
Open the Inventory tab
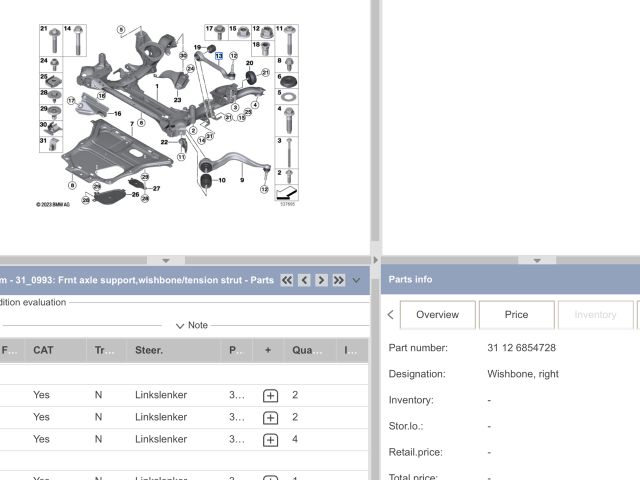(595, 315)
